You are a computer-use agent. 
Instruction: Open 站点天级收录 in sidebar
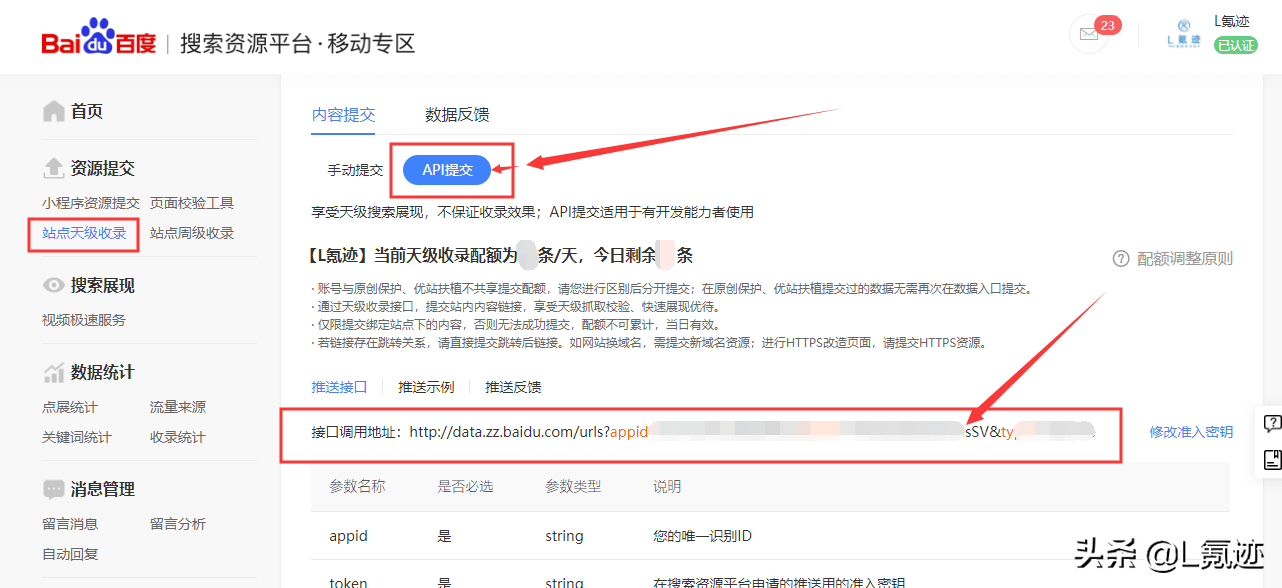[84, 233]
